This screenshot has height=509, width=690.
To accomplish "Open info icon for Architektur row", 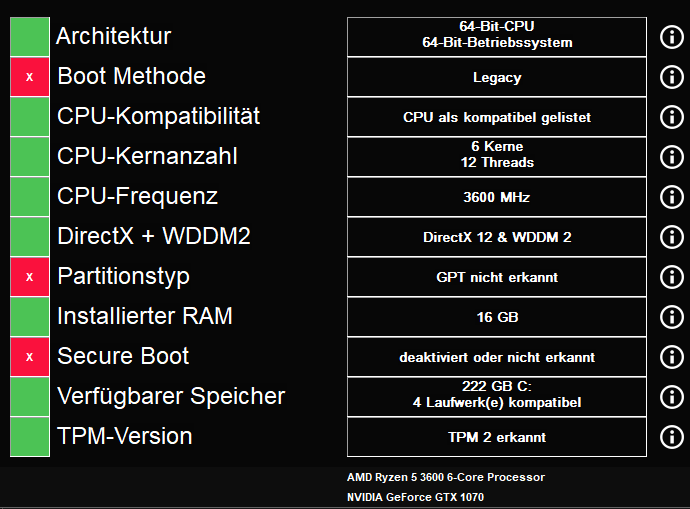I will click(x=672, y=37).
